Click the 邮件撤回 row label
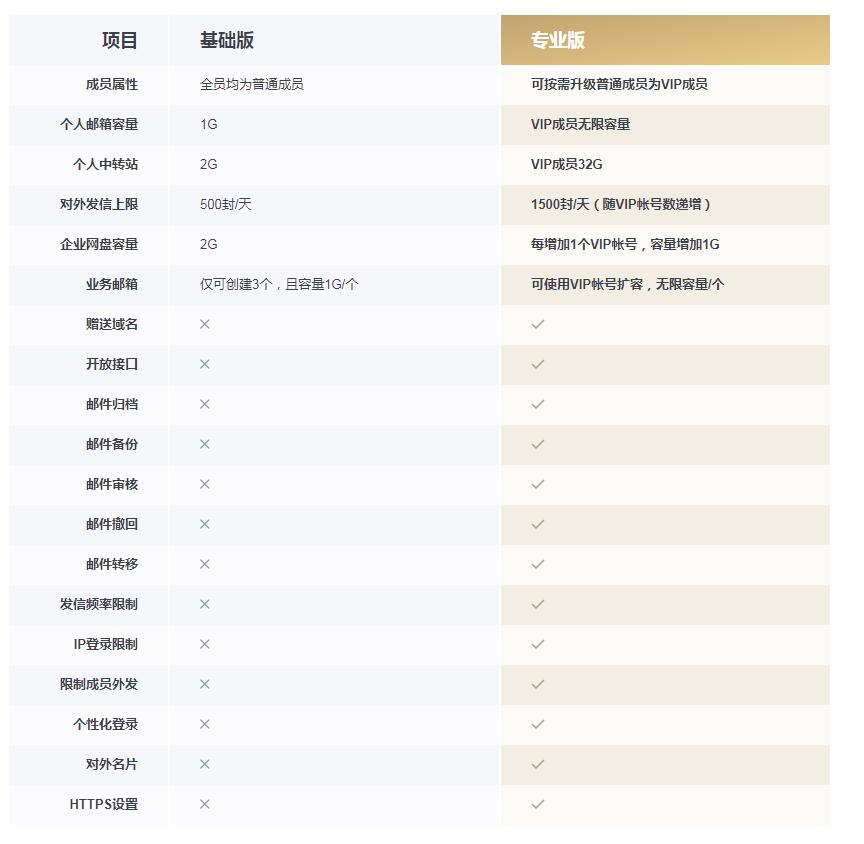This screenshot has height=844, width=864. pos(112,524)
